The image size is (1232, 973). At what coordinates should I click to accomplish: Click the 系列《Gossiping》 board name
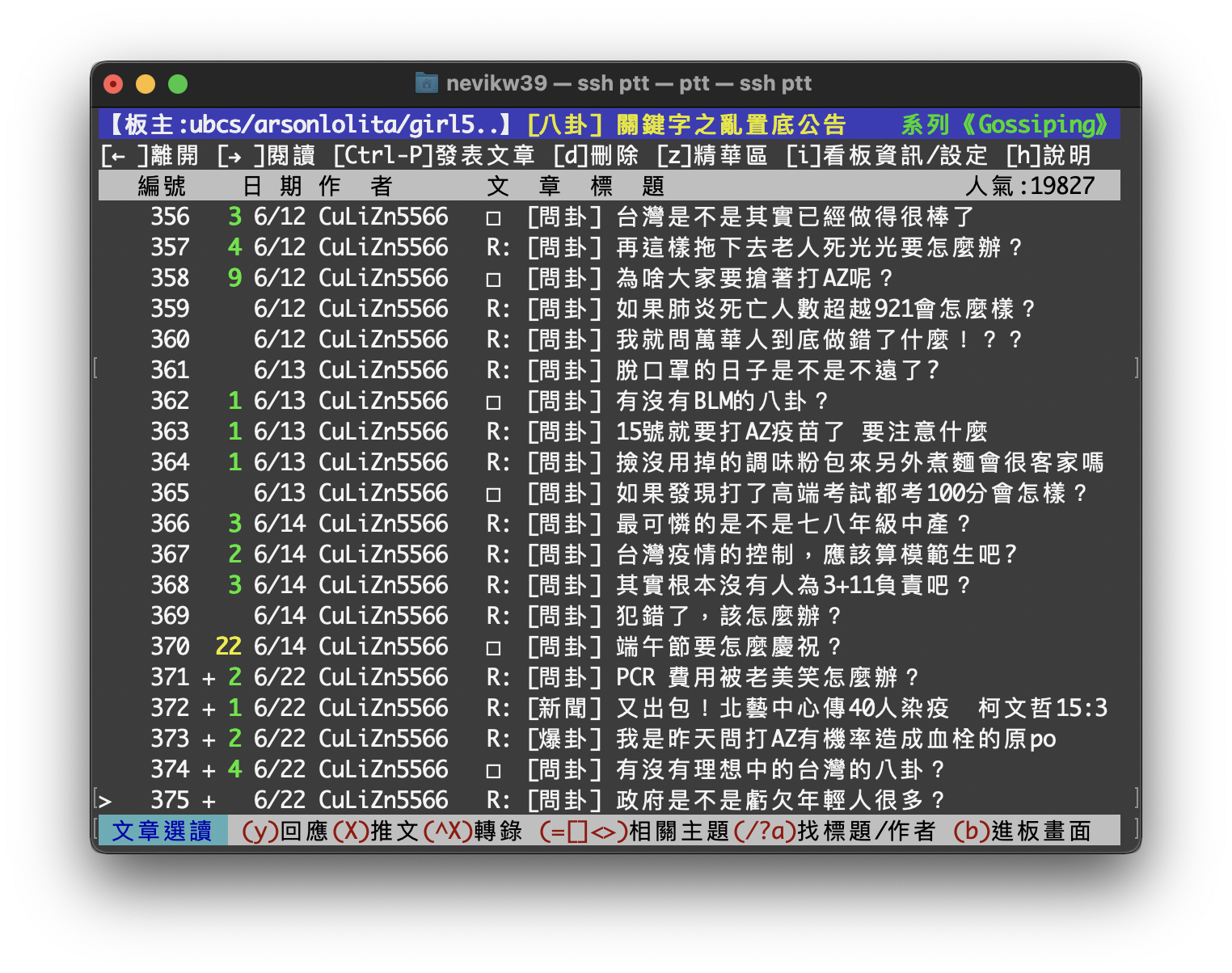click(x=1005, y=124)
